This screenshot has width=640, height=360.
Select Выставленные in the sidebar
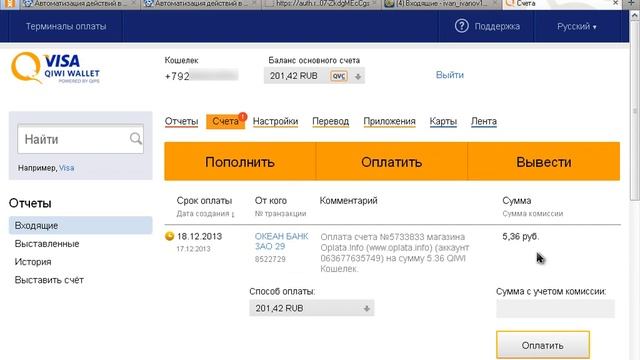(47, 244)
